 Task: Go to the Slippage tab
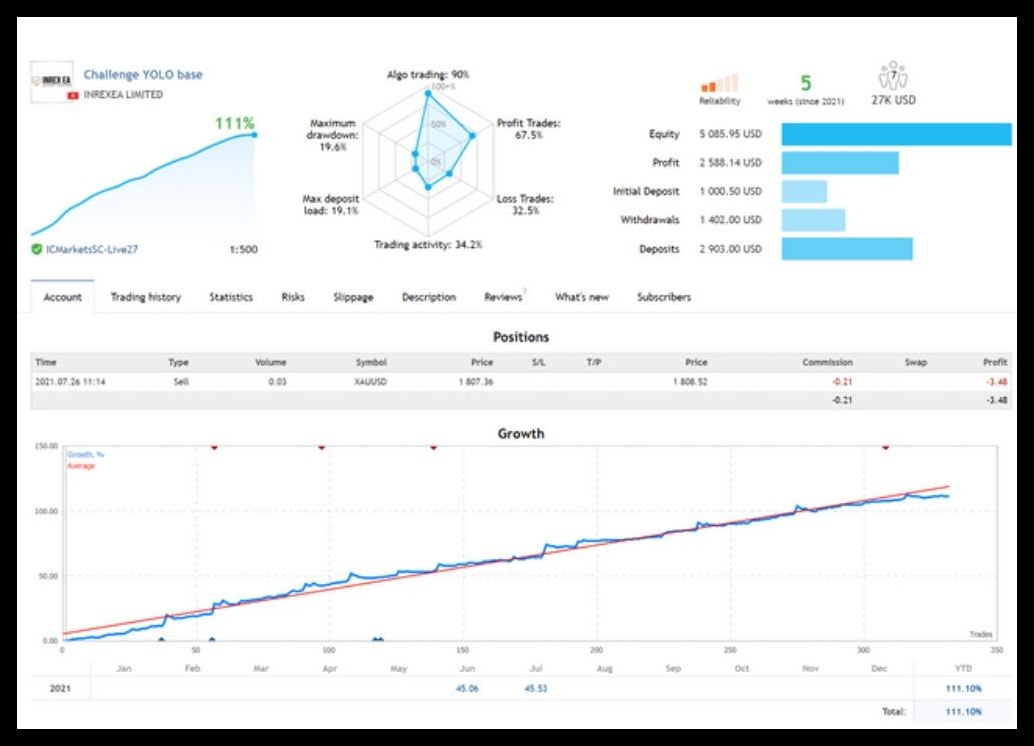(x=353, y=297)
